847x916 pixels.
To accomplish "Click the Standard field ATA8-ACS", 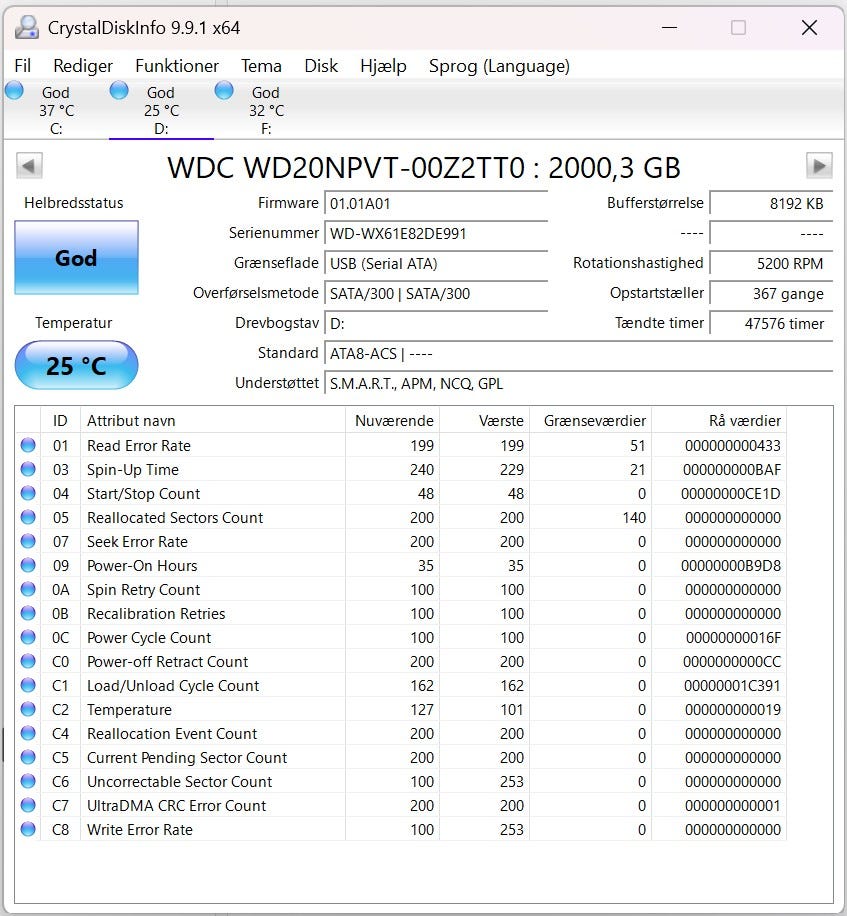I will click(578, 353).
